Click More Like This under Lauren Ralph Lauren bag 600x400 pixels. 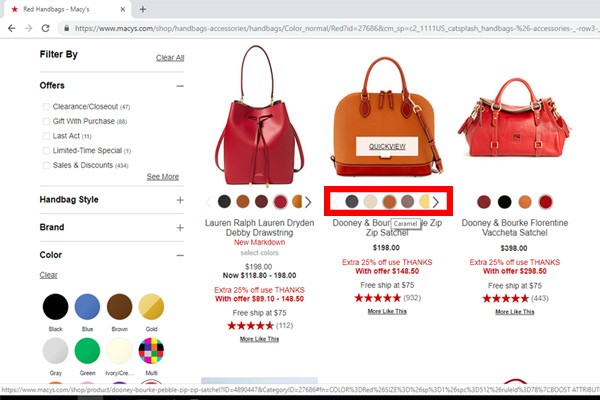point(259,339)
